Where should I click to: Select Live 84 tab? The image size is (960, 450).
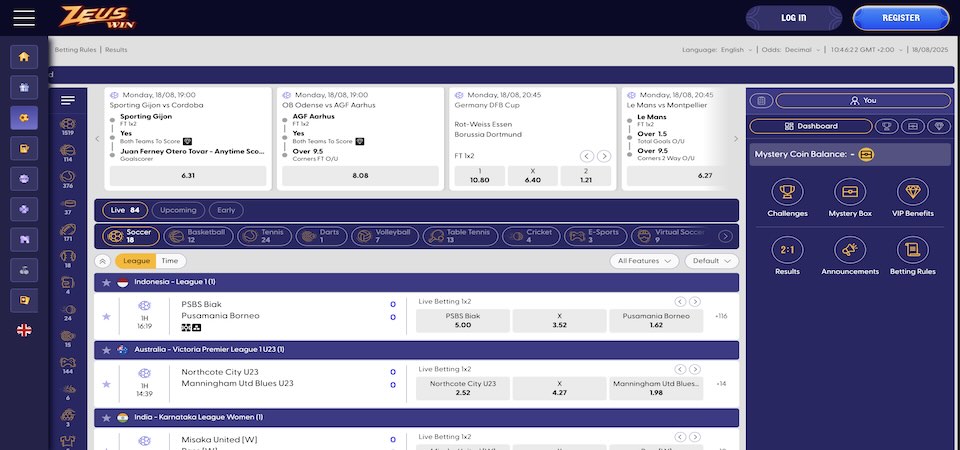[125, 211]
